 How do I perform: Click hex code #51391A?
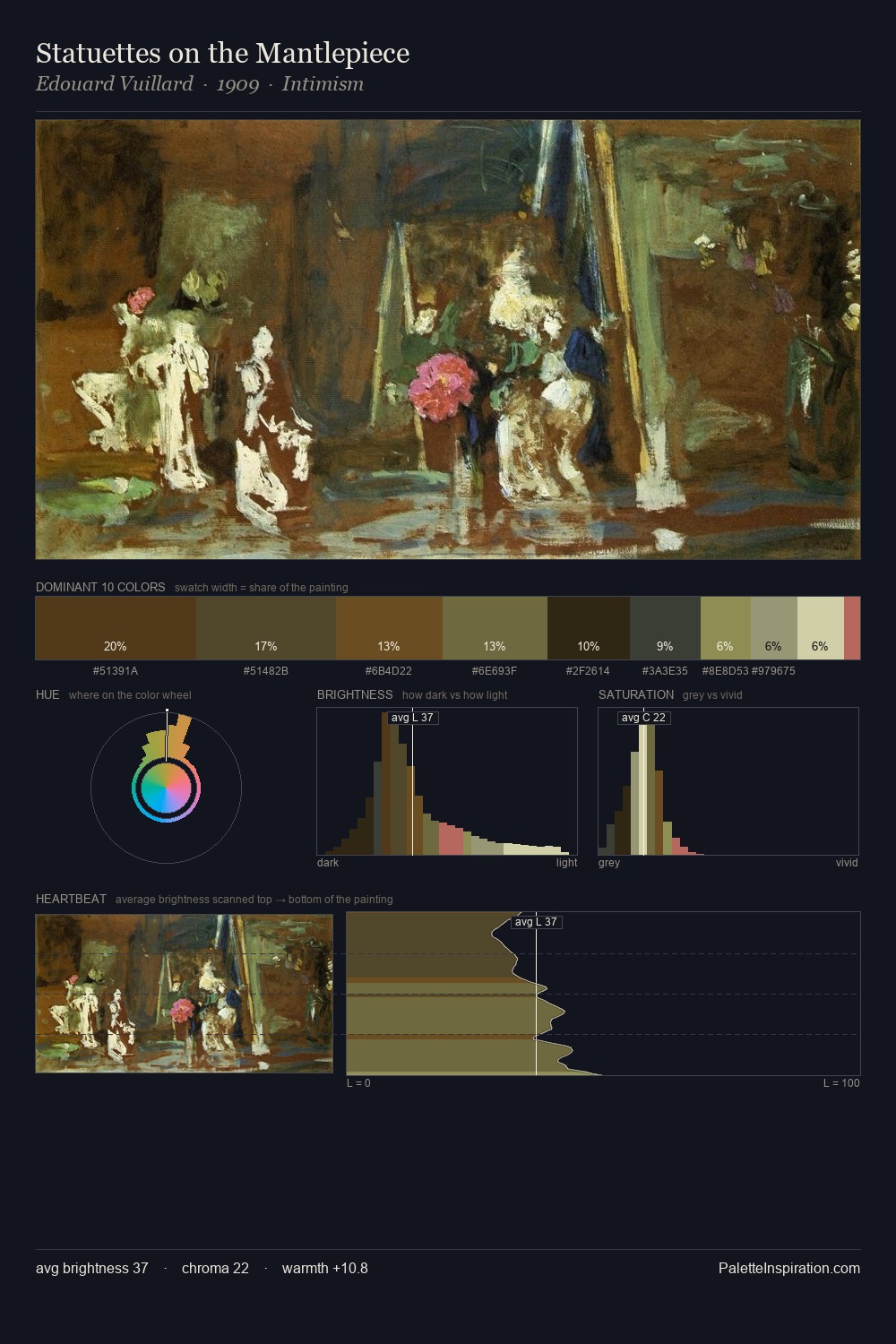(x=116, y=671)
